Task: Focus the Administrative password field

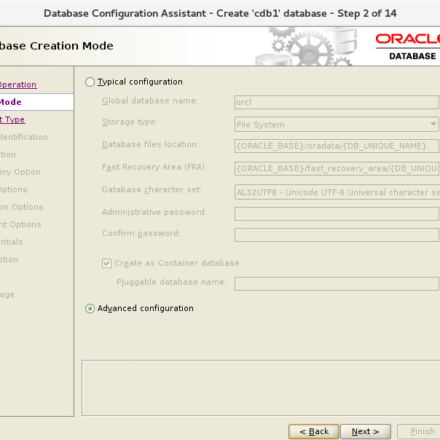Action: pos(336,214)
